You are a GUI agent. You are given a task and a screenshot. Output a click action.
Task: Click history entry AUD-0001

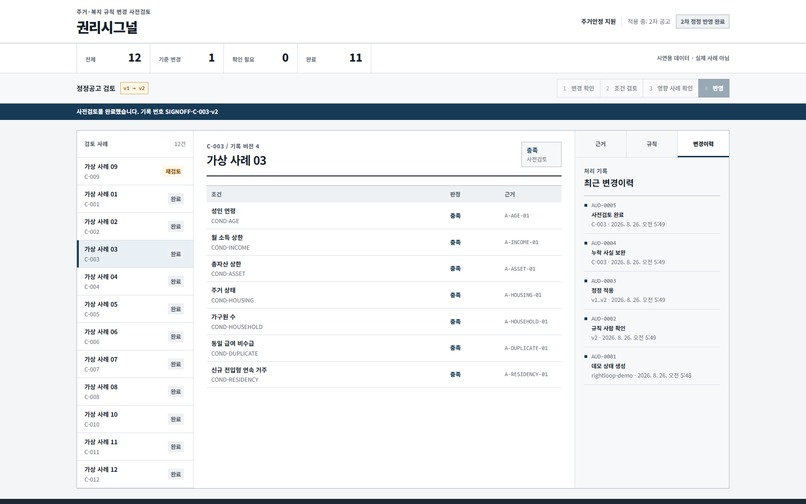pos(652,366)
